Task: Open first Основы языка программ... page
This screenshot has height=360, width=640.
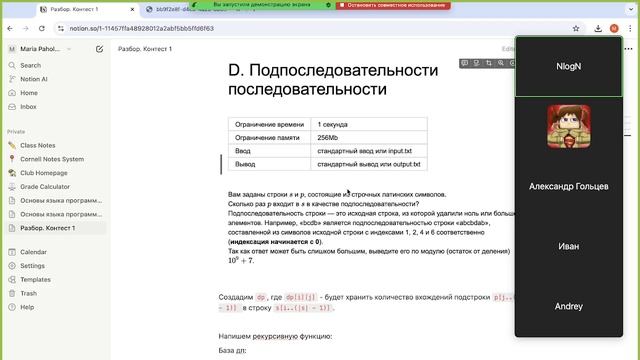Action: tap(56, 201)
